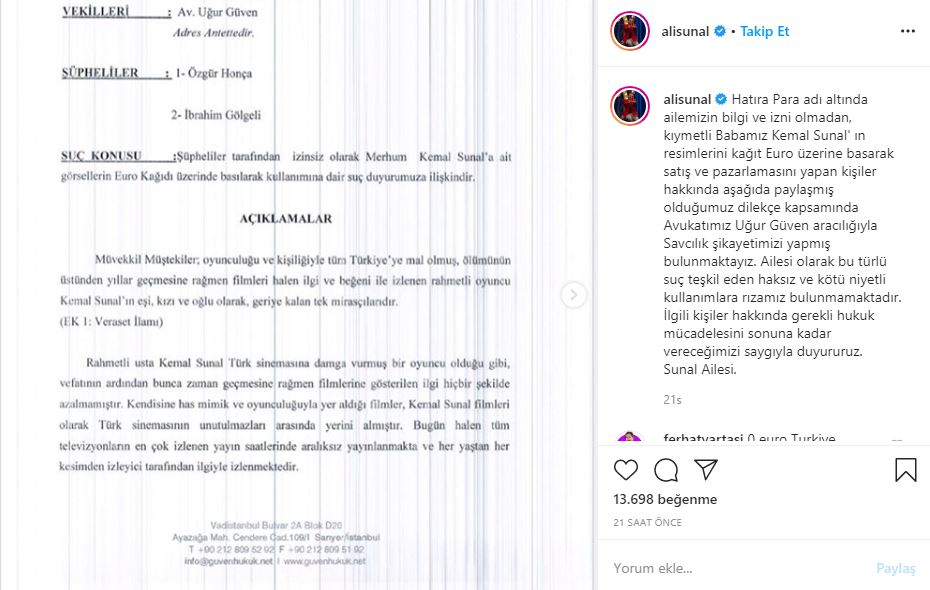View the 13.698 beğenme likes list
The width and height of the screenshot is (930, 590).
[665, 499]
